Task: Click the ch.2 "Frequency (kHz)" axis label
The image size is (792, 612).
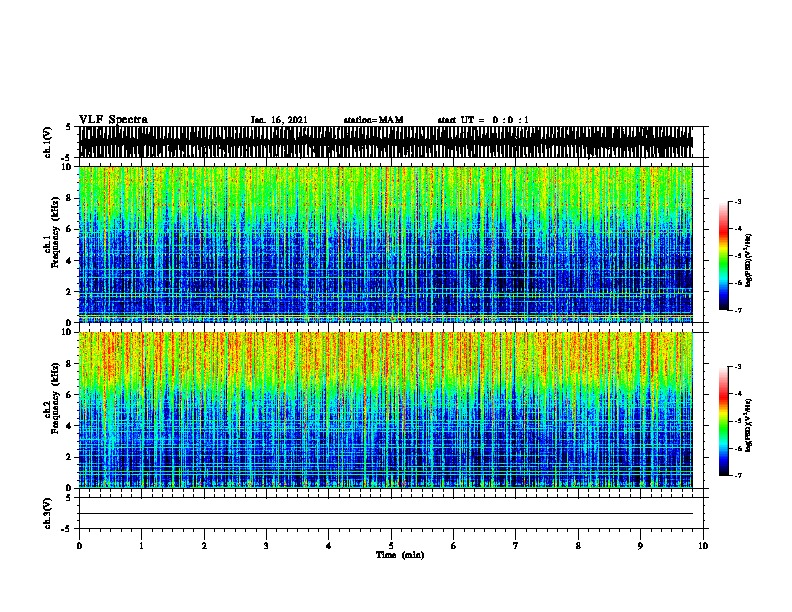Action: [x=55, y=398]
